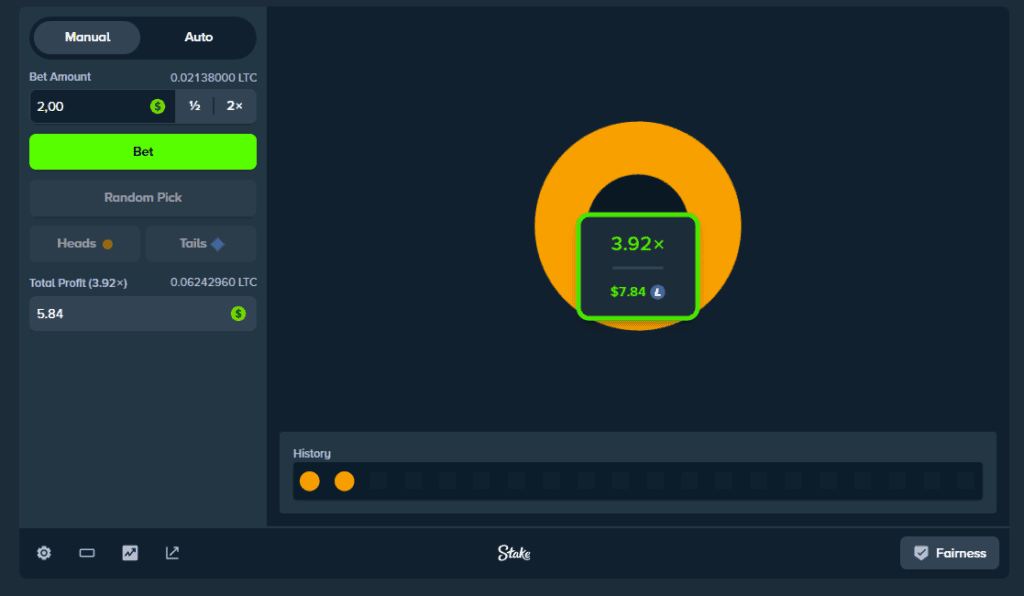The height and width of the screenshot is (596, 1024).
Task: Click into the Bet Amount input
Action: (x=90, y=106)
